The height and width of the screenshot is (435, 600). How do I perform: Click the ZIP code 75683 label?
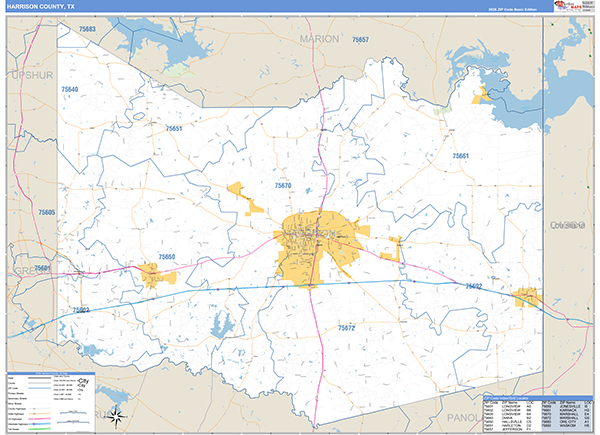86,29
